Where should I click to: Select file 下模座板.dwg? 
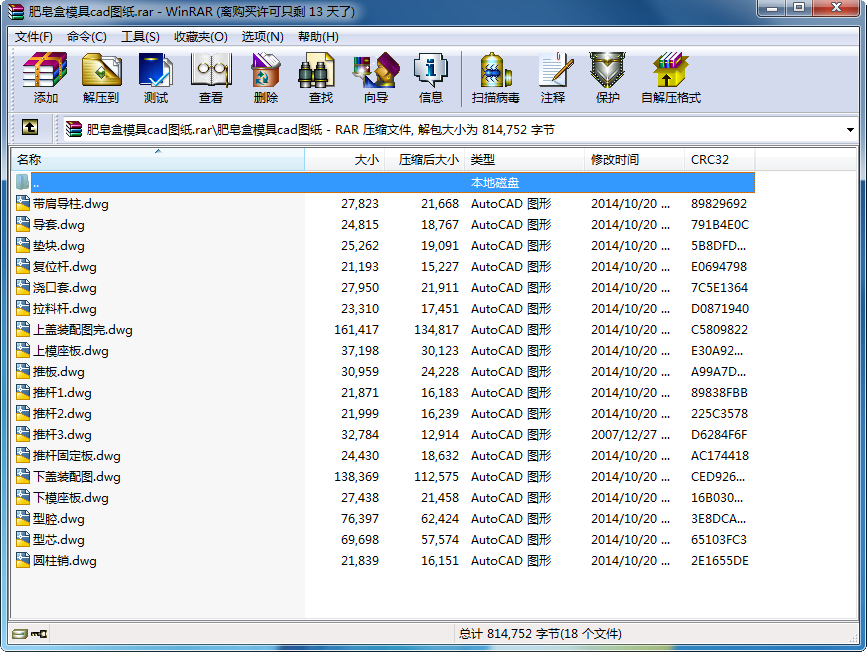(x=71, y=498)
